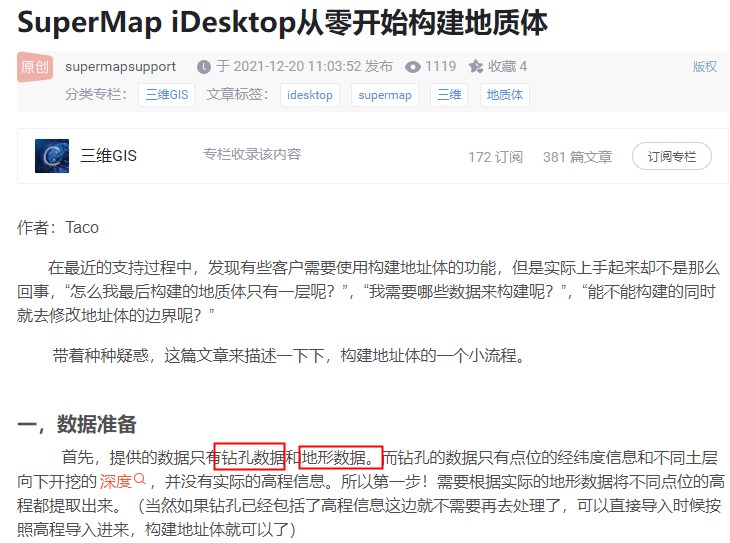The height and width of the screenshot is (543, 730).
Task: Click the 收藏 4 favorites text
Action: 507,67
